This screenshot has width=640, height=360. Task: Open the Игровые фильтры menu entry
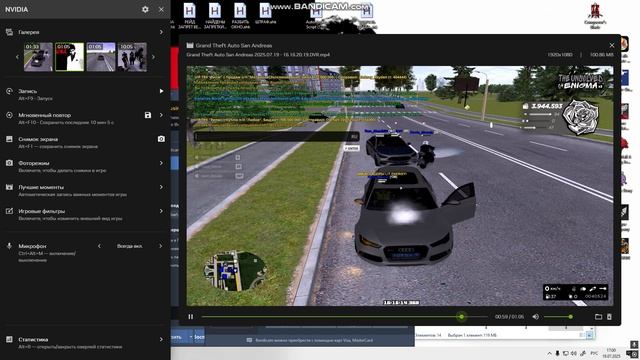85,214
